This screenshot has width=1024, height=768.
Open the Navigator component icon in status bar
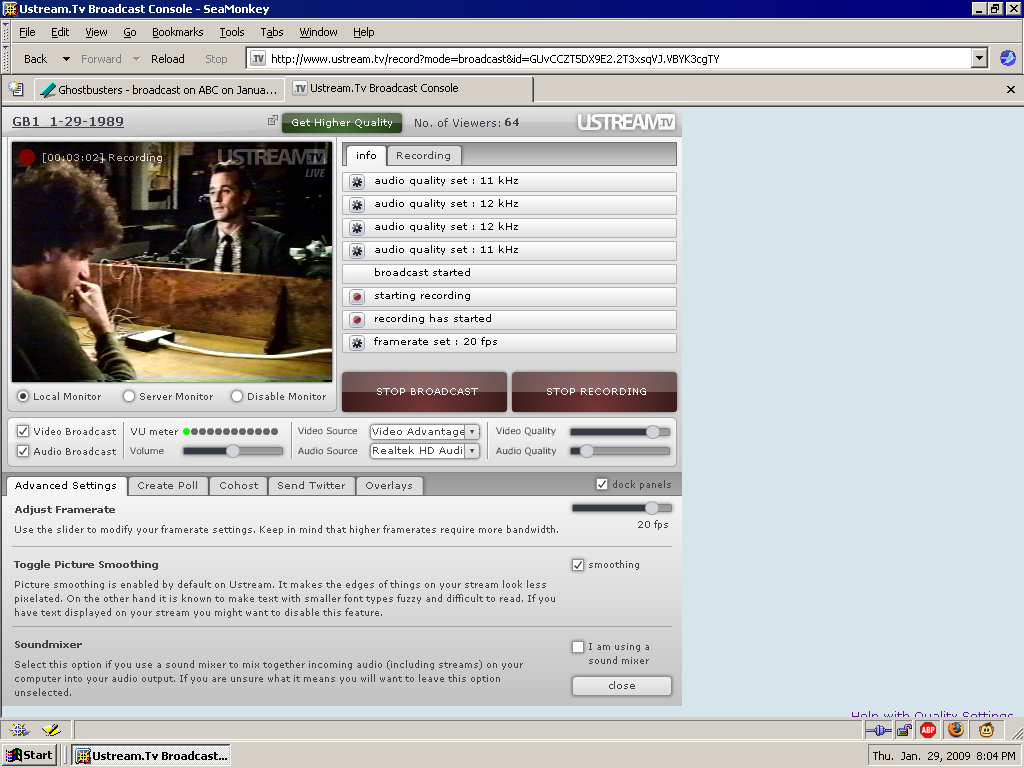pyautogui.click(x=20, y=730)
